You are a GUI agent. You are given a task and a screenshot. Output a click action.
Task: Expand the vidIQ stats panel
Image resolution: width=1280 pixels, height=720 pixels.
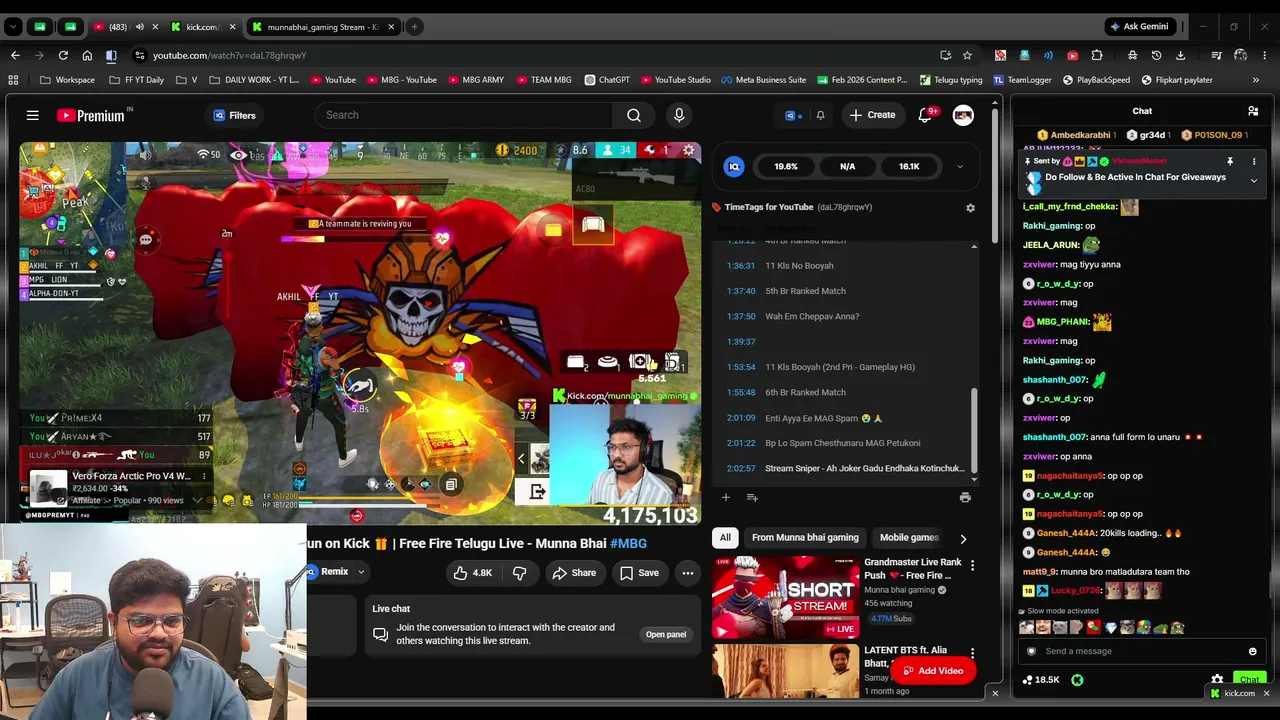(x=960, y=167)
